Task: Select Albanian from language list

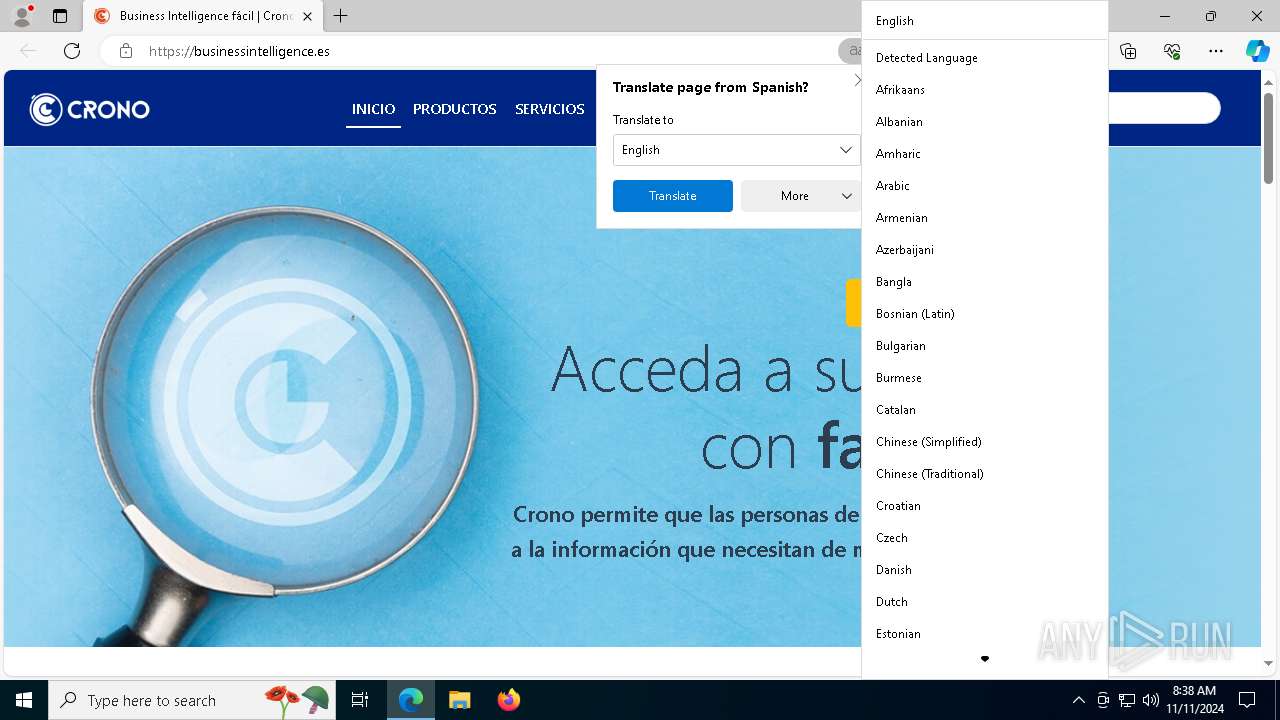Action: click(x=985, y=122)
